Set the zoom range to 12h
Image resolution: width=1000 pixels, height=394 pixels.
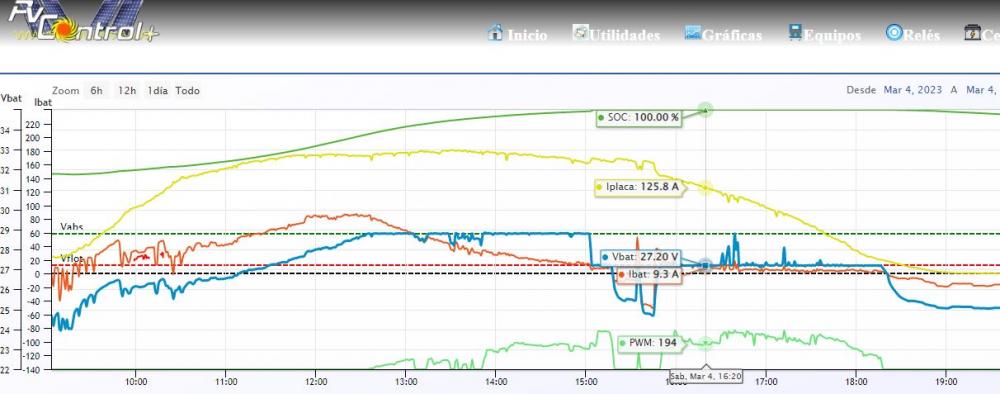click(127, 91)
